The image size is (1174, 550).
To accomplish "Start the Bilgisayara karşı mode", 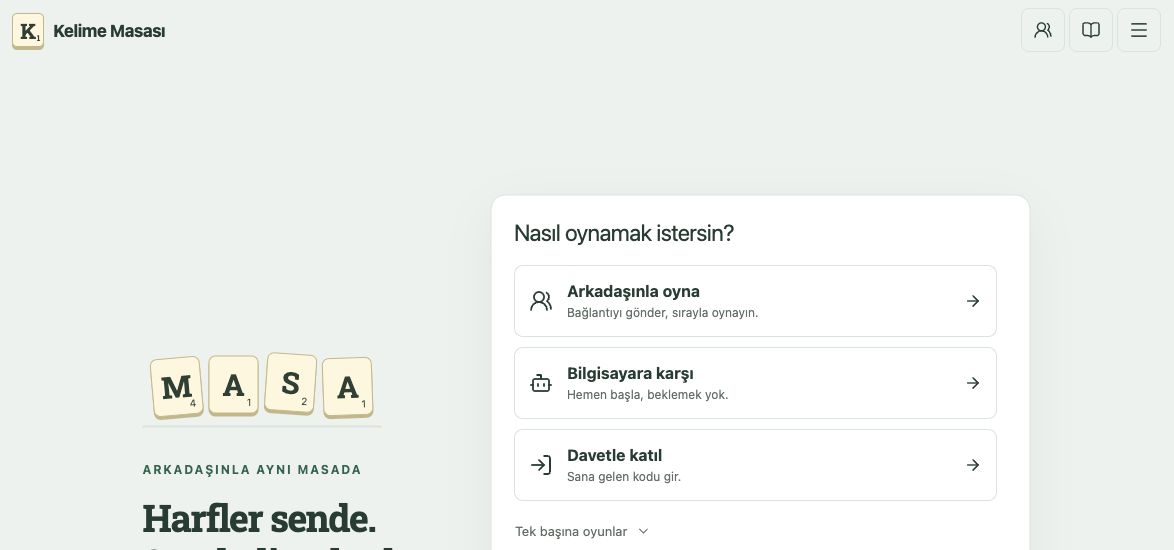I will click(x=755, y=383).
